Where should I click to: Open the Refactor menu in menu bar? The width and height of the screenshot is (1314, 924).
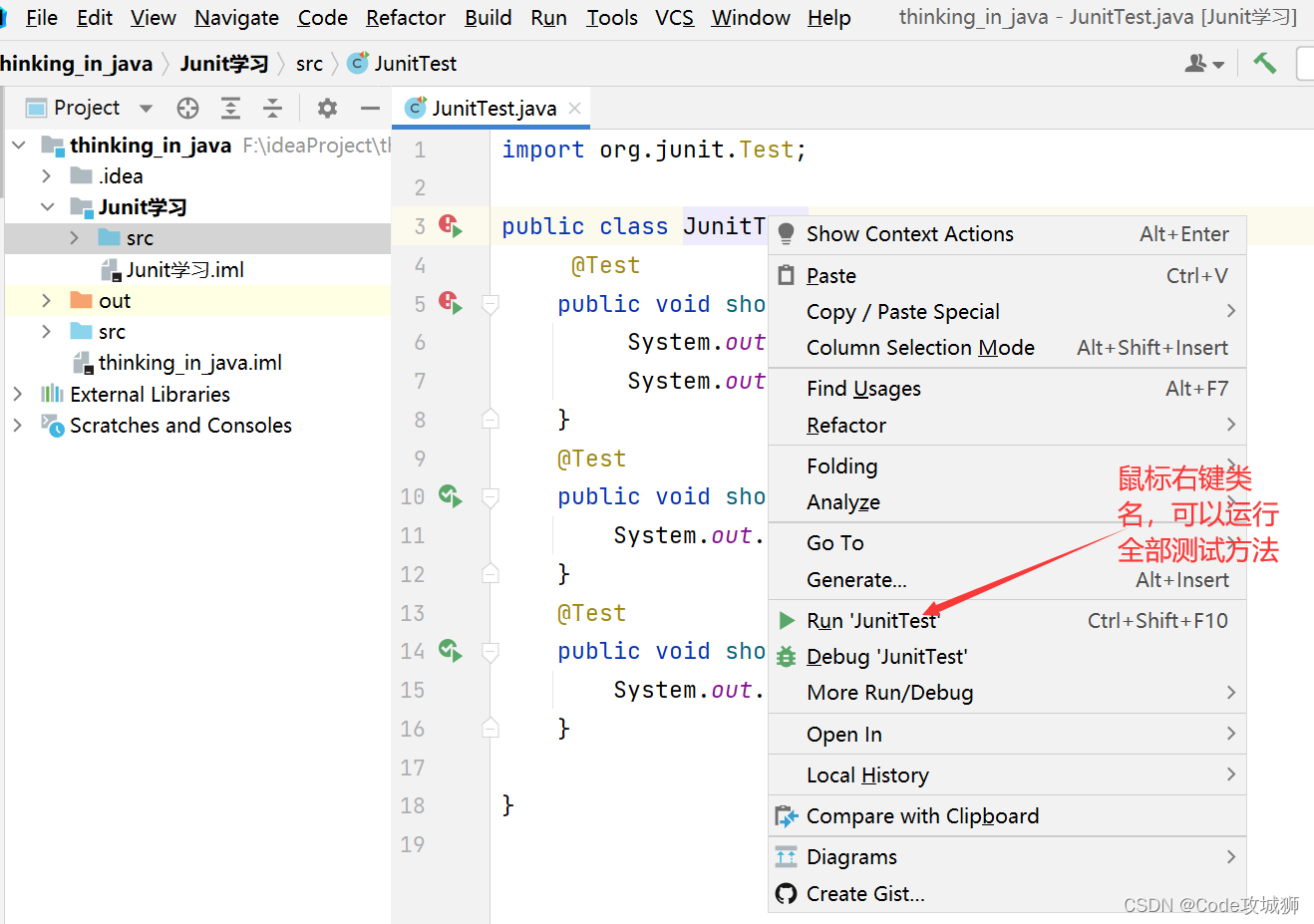[406, 18]
